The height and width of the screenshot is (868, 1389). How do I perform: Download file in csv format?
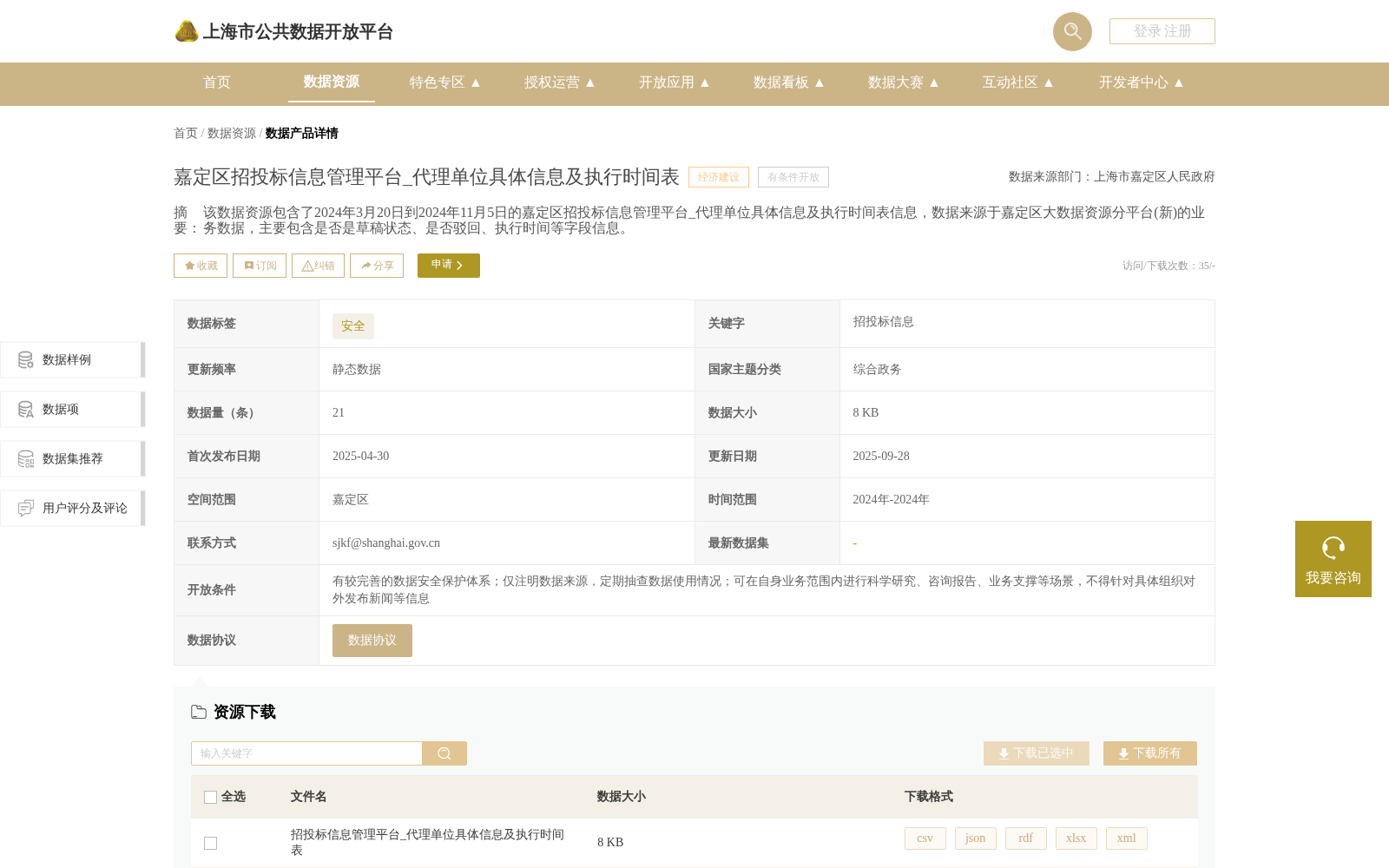[x=925, y=838]
